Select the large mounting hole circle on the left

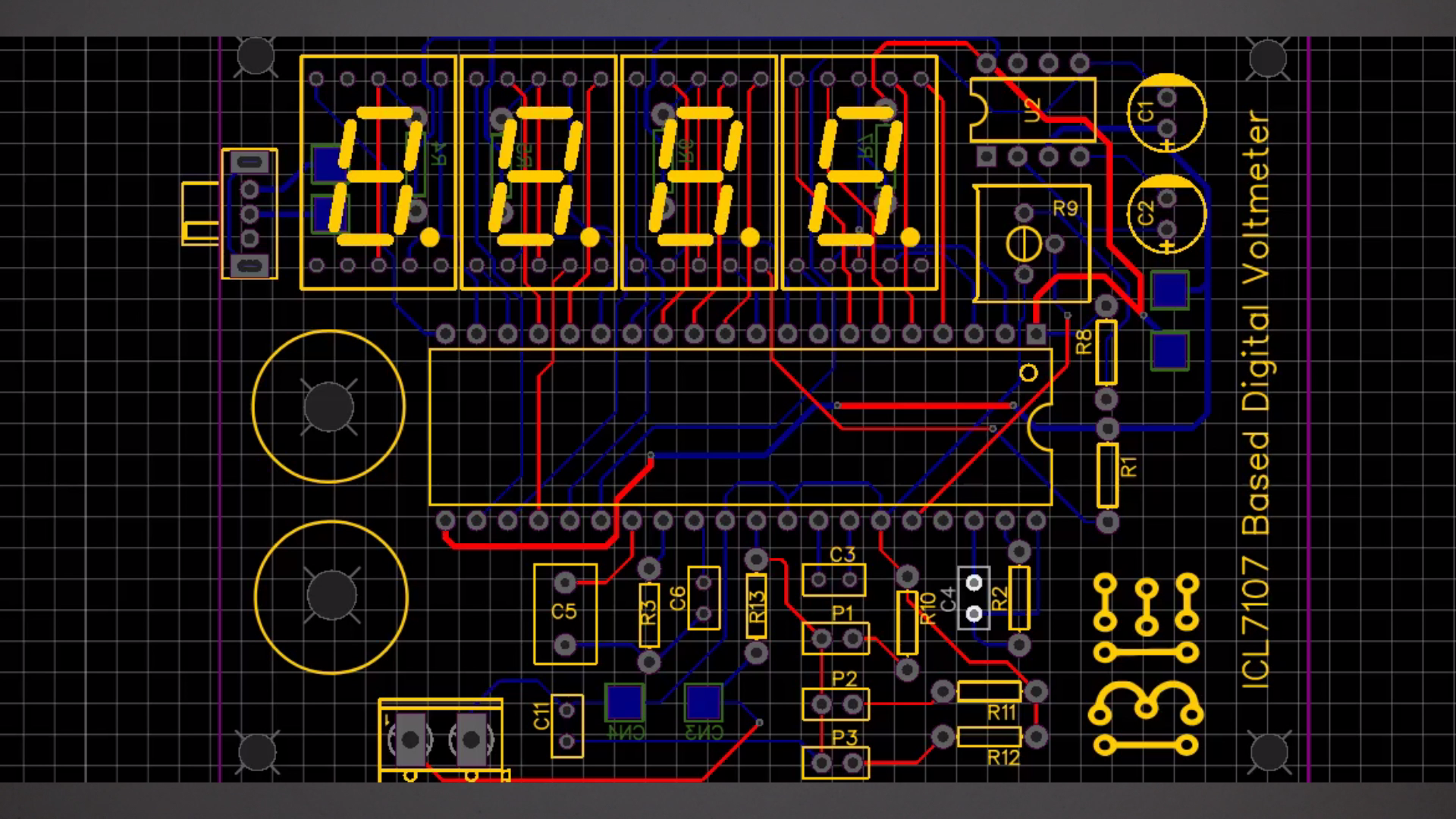330,407
